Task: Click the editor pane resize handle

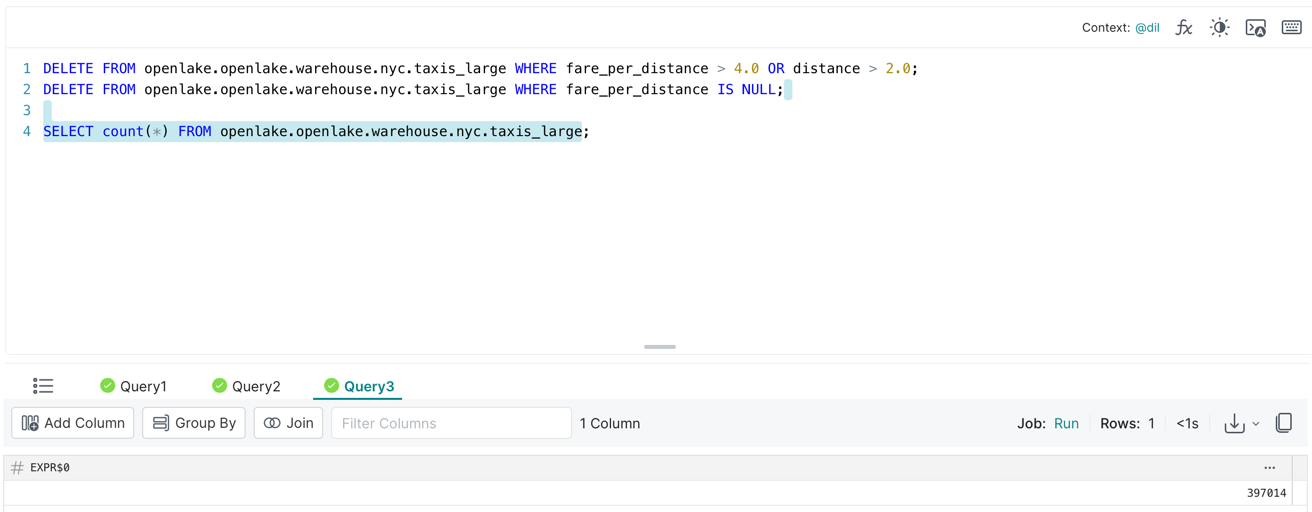Action: point(659,347)
